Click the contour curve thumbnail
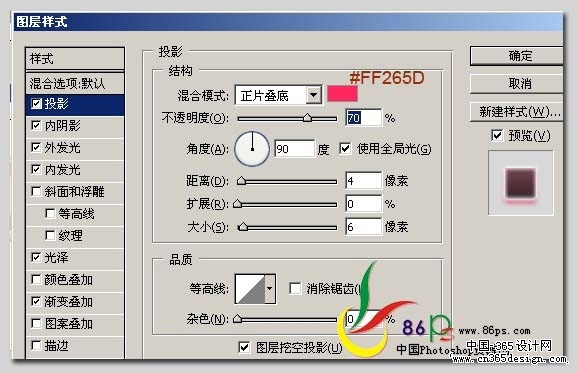The image size is (577, 373). (250, 289)
